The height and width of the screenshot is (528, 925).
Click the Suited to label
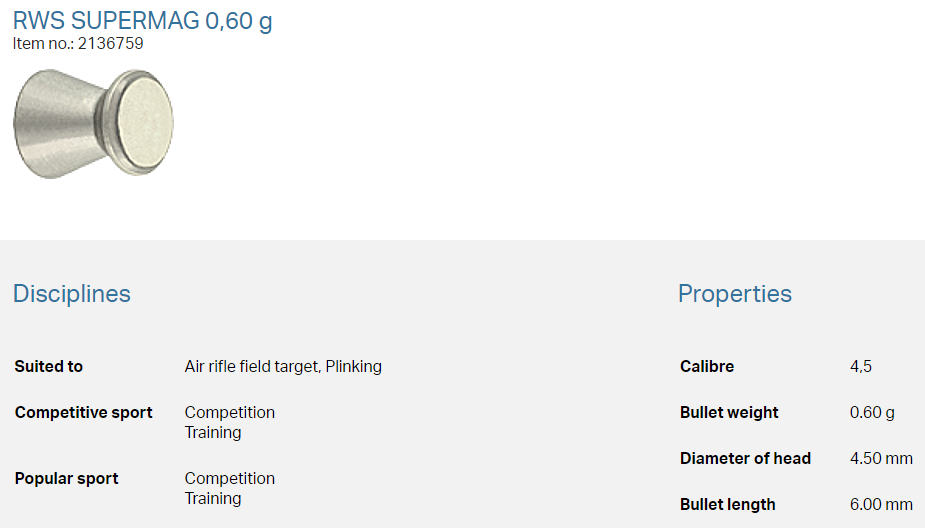[x=49, y=367]
